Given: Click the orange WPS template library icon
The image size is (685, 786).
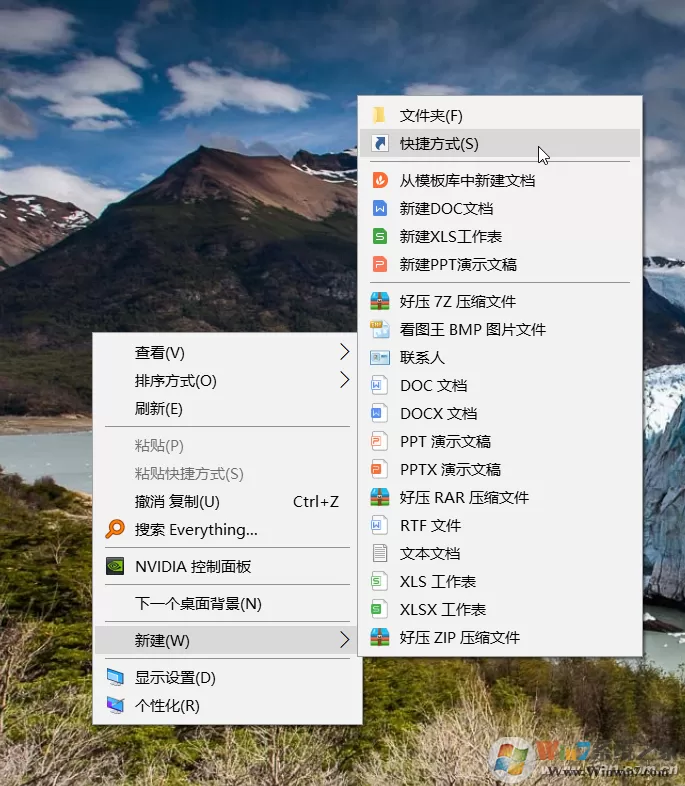Looking at the screenshot, I should tap(379, 180).
